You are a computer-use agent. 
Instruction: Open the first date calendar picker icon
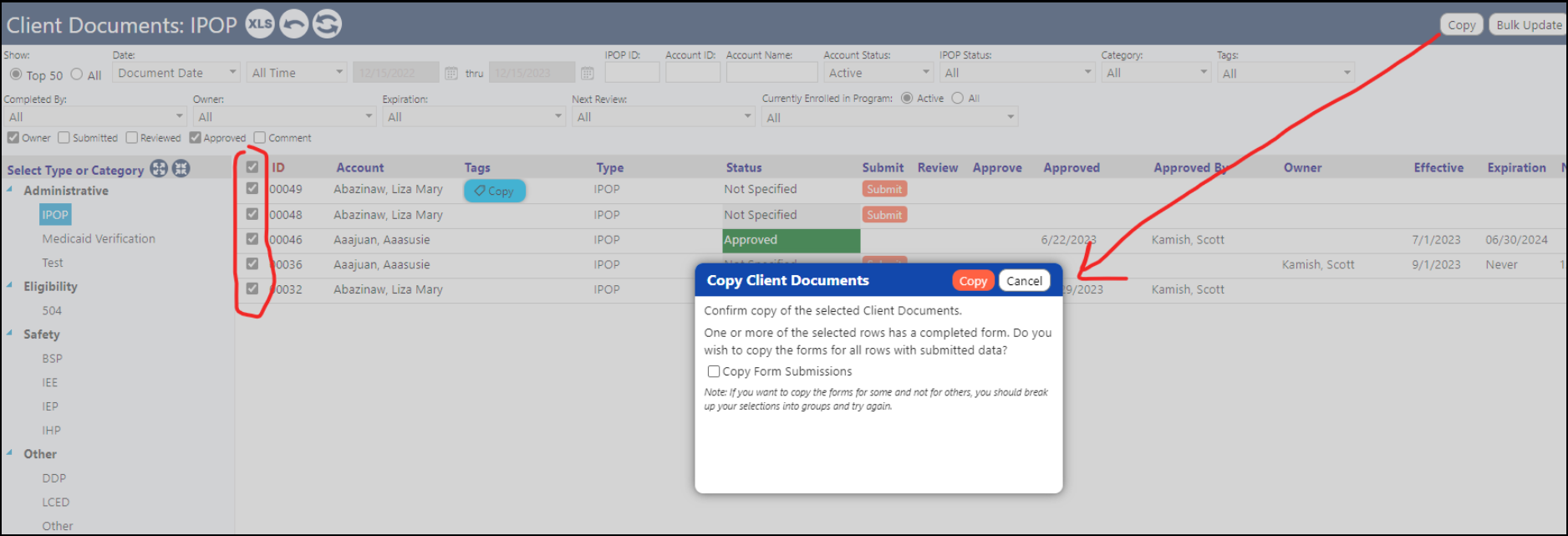(451, 74)
